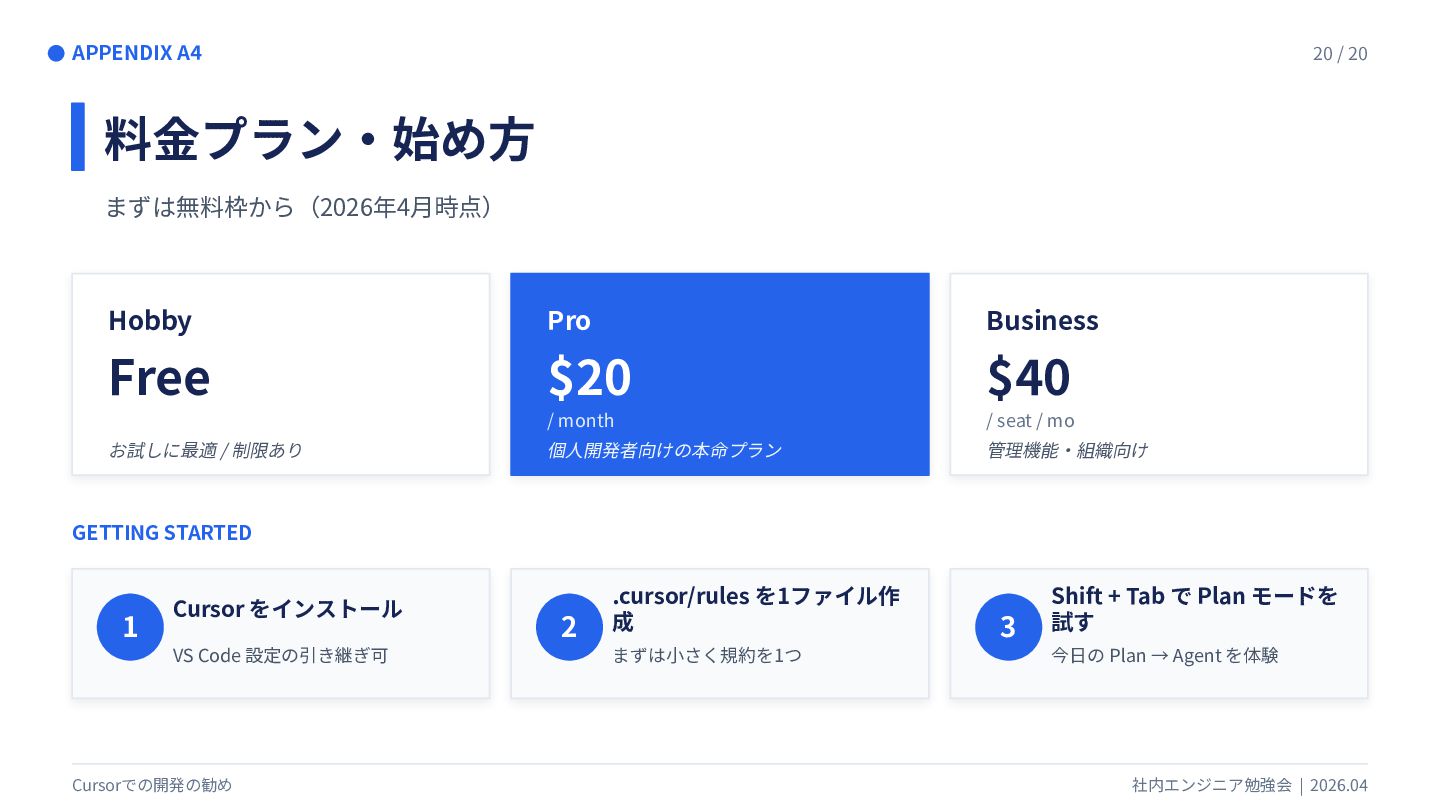Click the step 3 numbered circle

1008,627
